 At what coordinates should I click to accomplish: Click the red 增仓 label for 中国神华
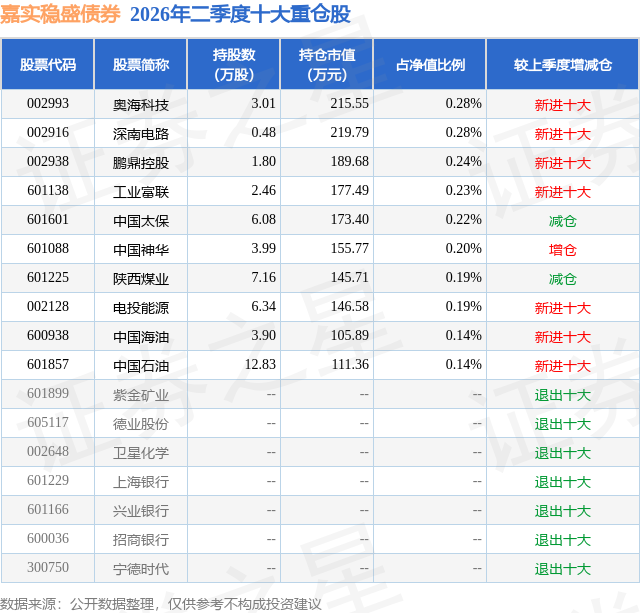[563, 250]
